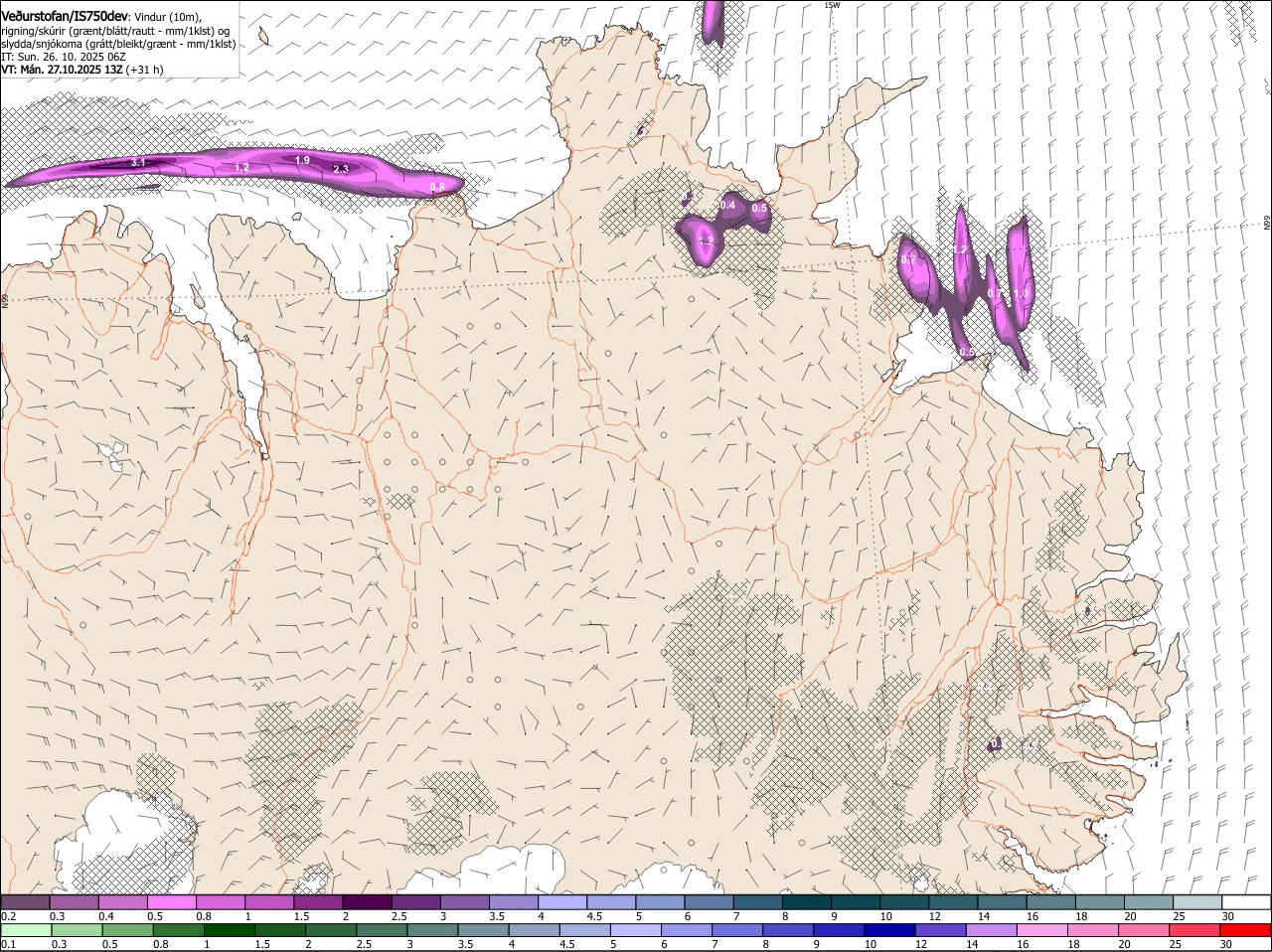Pick lower legend swatch between 5 and 6
1272x952 pixels.
(637, 931)
